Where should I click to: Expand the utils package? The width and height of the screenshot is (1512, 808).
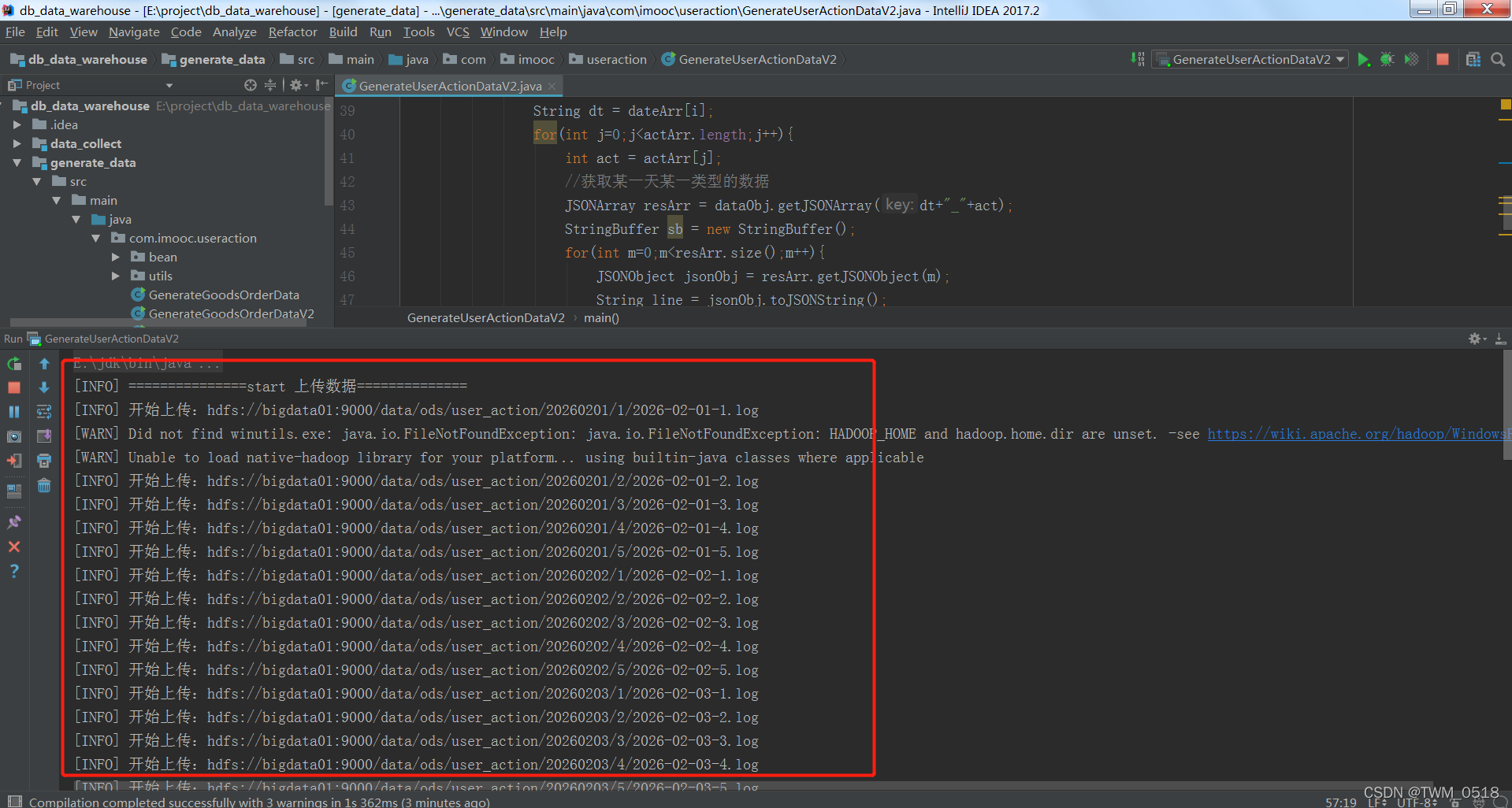[116, 276]
